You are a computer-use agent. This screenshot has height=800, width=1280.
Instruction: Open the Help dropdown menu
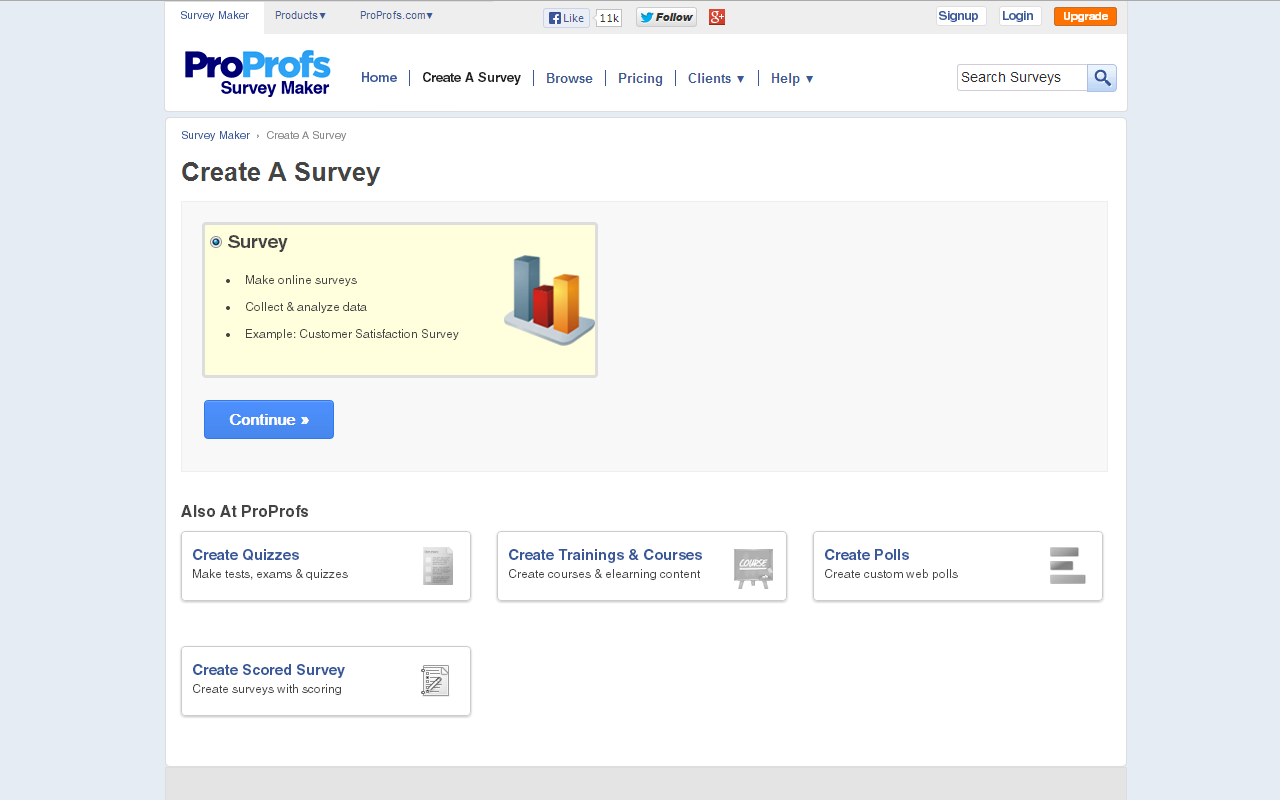pos(792,79)
